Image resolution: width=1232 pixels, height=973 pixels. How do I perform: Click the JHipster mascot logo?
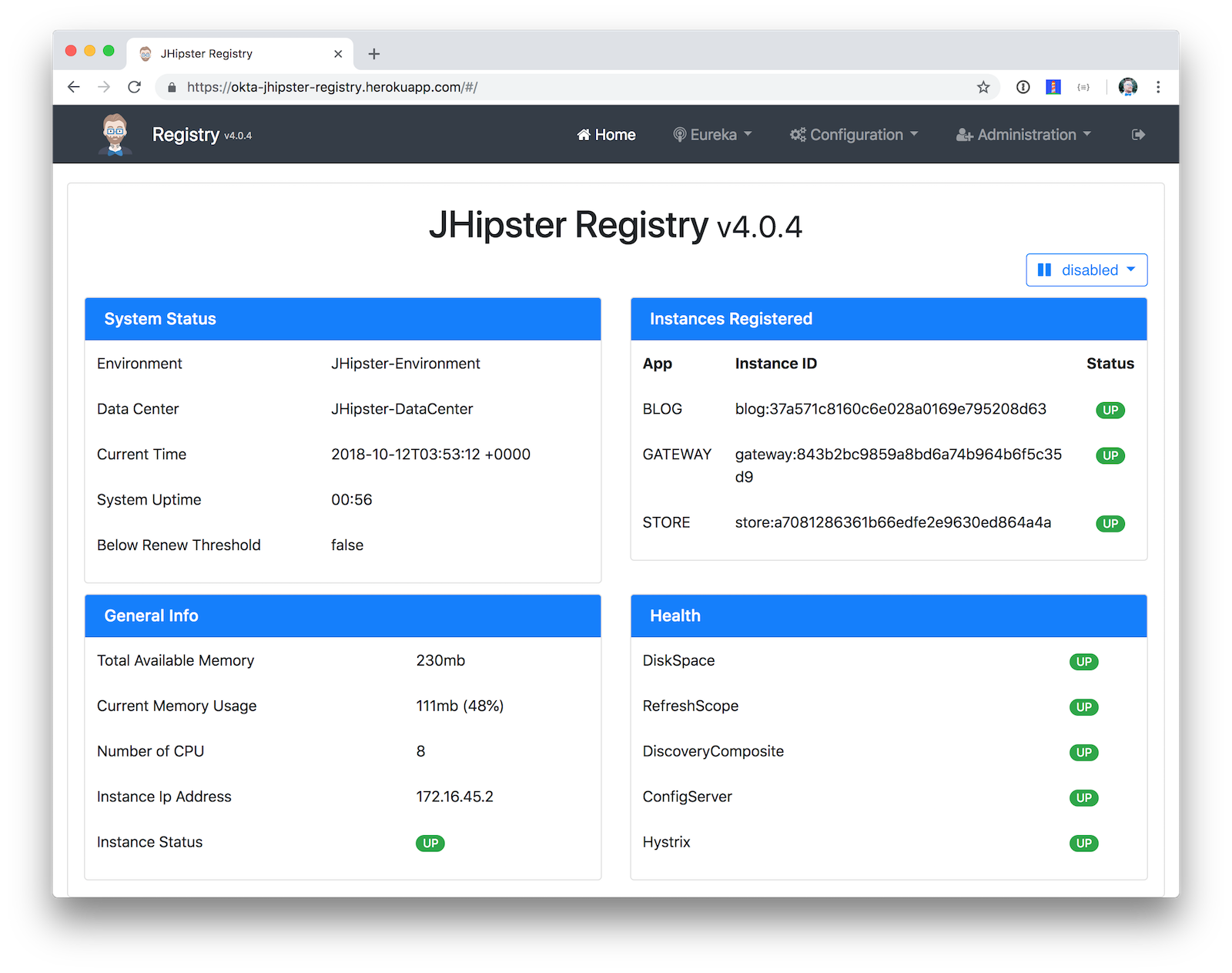coord(115,134)
